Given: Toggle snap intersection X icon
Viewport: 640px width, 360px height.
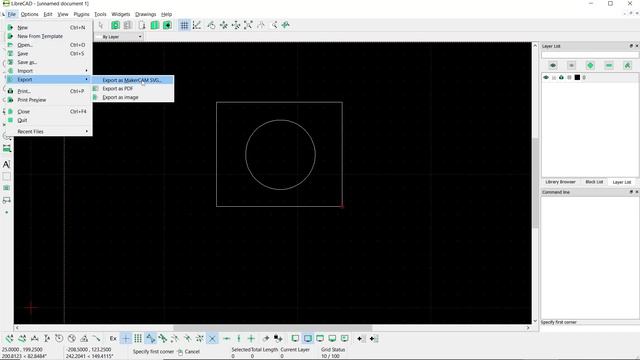Looking at the screenshot, I should (212, 338).
